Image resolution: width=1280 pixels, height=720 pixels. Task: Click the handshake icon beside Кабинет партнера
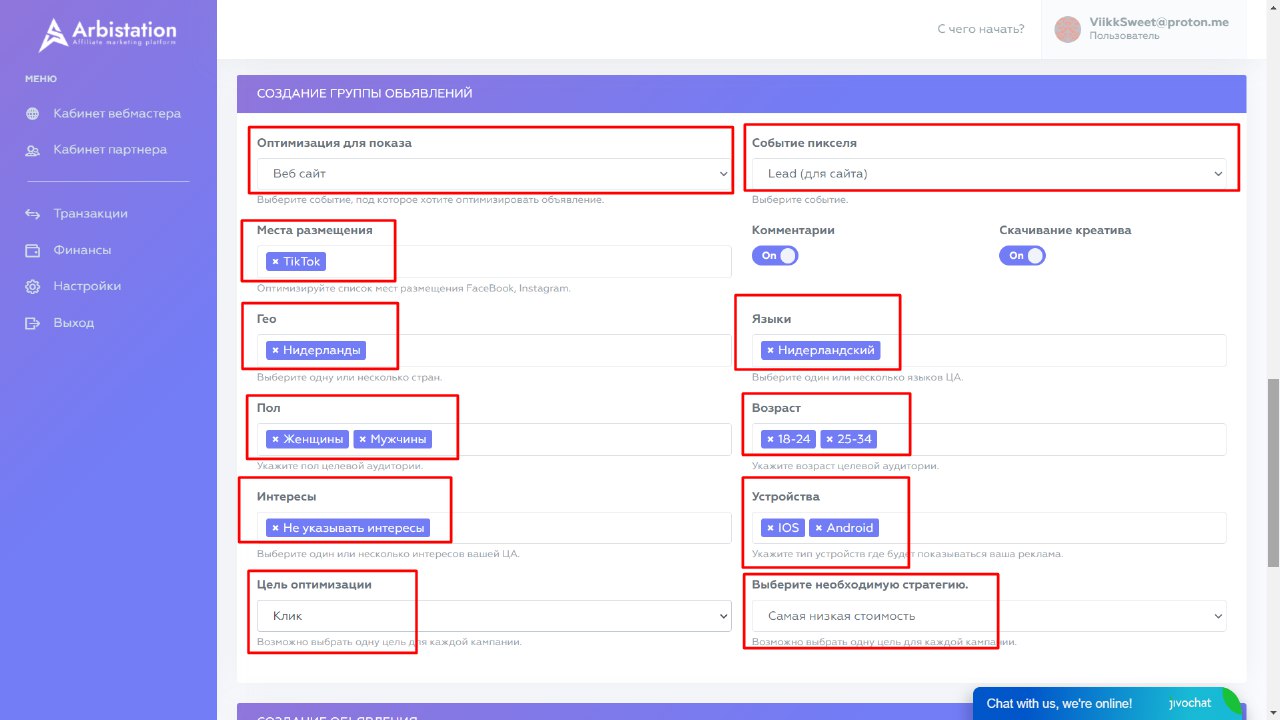coord(33,150)
